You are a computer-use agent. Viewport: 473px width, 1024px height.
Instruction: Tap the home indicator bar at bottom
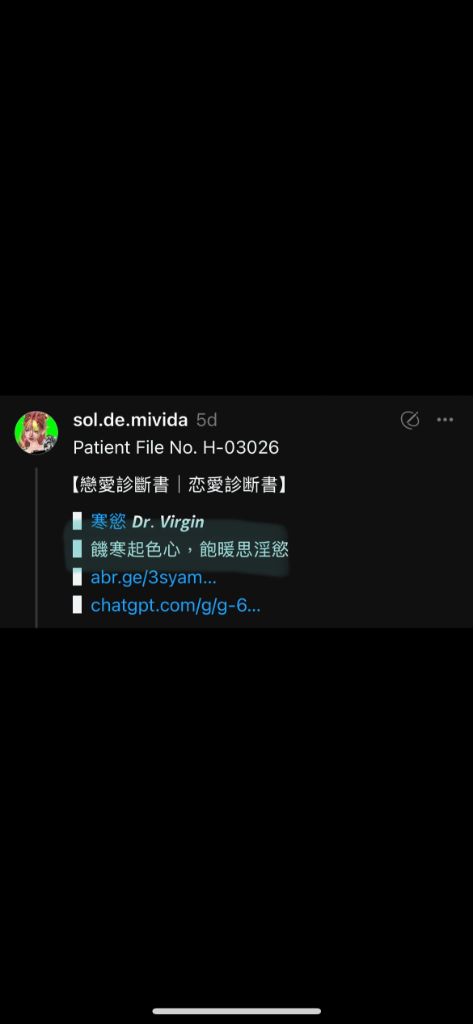point(236,1011)
